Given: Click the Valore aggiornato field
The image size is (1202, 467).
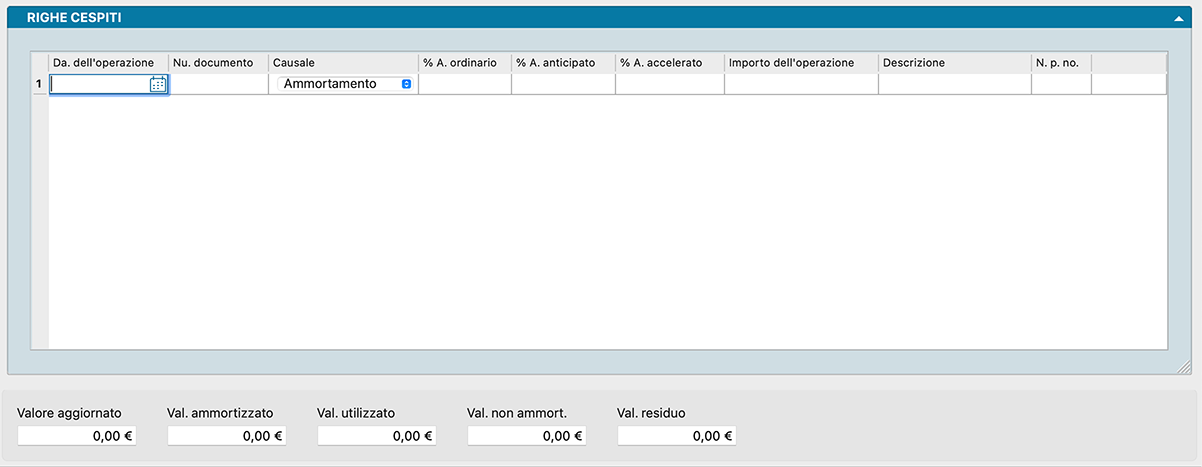Looking at the screenshot, I should pyautogui.click(x=77, y=436).
